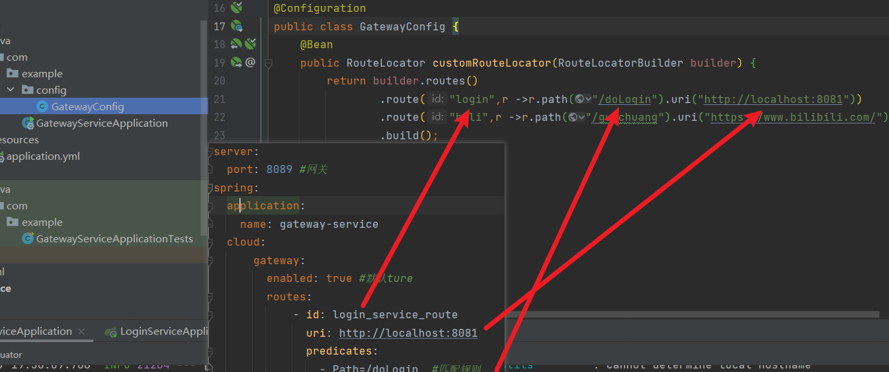Click the id: inlay hint before "login"
Image resolution: width=889 pixels, height=372 pixels.
[x=437, y=99]
